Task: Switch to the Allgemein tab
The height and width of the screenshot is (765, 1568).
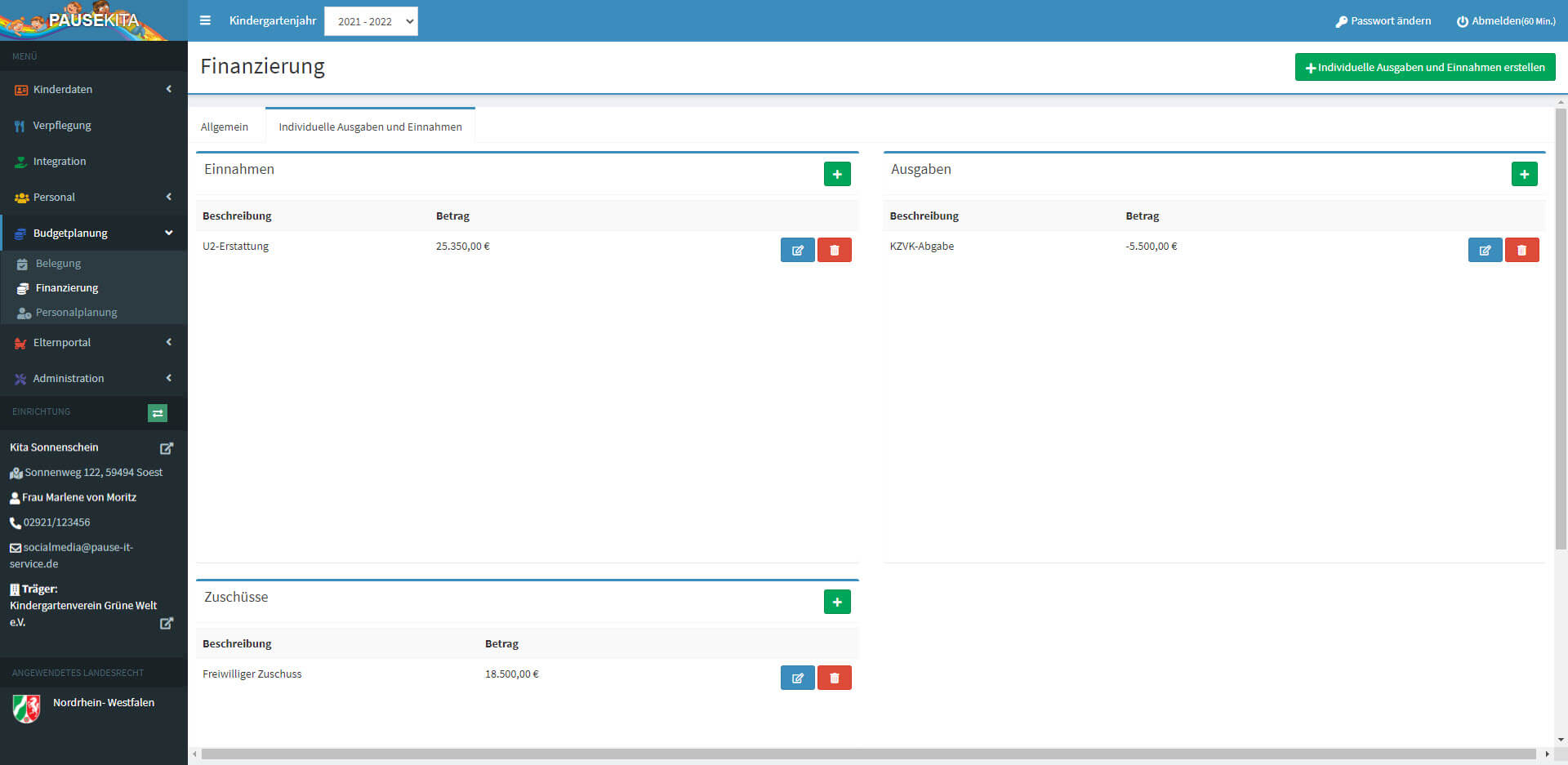Action: point(225,127)
